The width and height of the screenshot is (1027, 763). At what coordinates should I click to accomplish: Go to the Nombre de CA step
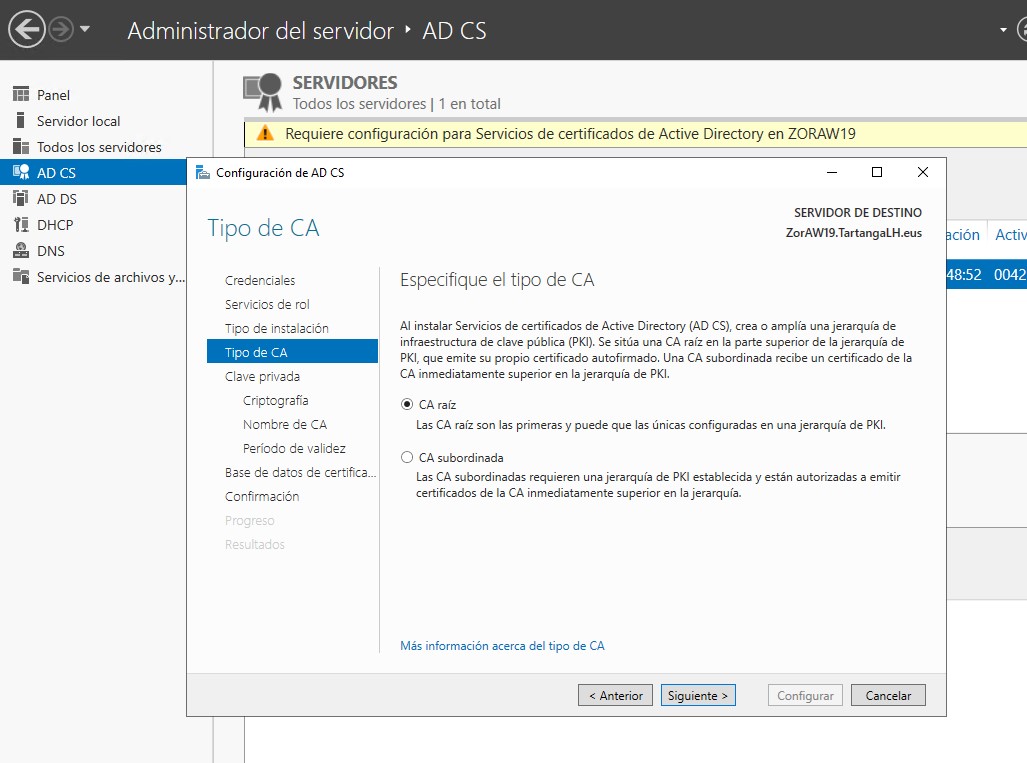pyautogui.click(x=284, y=424)
